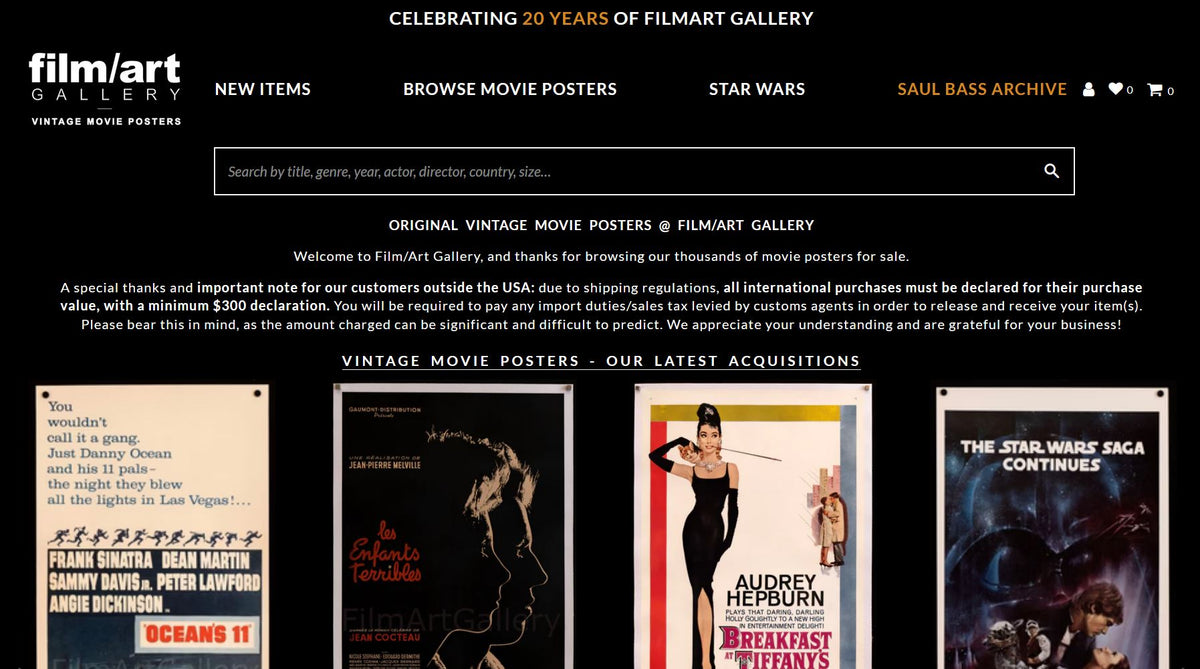
Task: Open the shopping cart icon
Action: tap(1157, 89)
